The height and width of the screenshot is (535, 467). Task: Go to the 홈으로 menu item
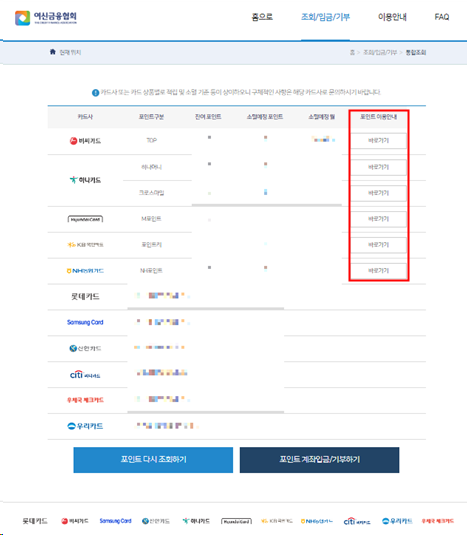pyautogui.click(x=262, y=17)
